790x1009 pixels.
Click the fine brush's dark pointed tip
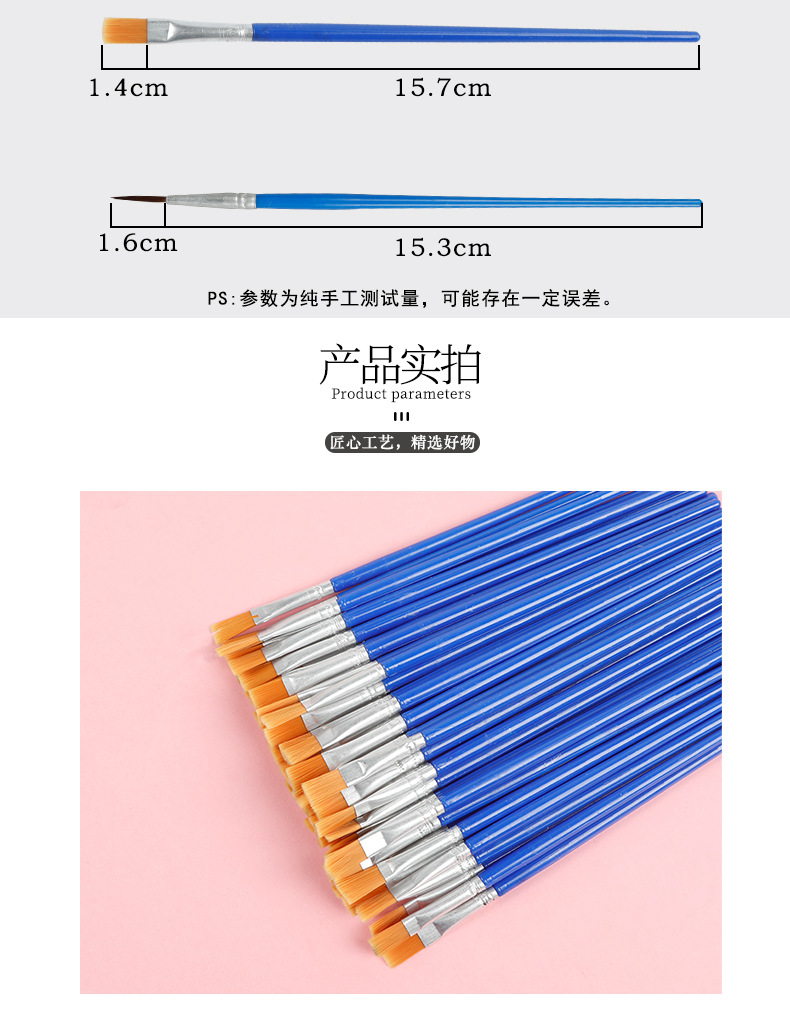pos(139,199)
